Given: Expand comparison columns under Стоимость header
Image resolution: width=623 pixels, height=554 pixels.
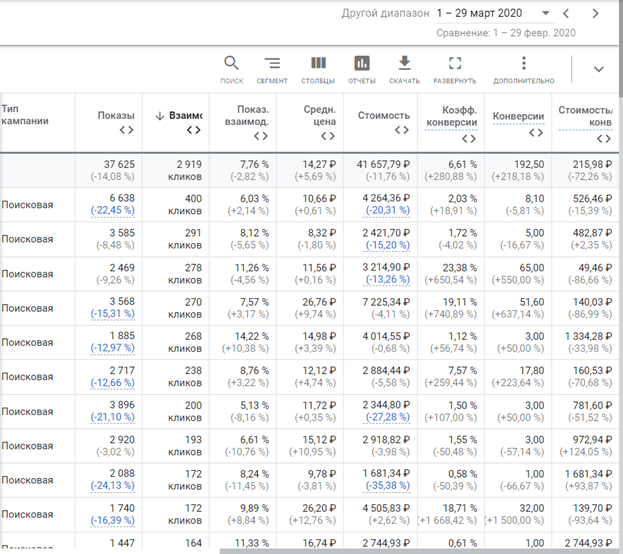Looking at the screenshot, I should click(x=401, y=130).
